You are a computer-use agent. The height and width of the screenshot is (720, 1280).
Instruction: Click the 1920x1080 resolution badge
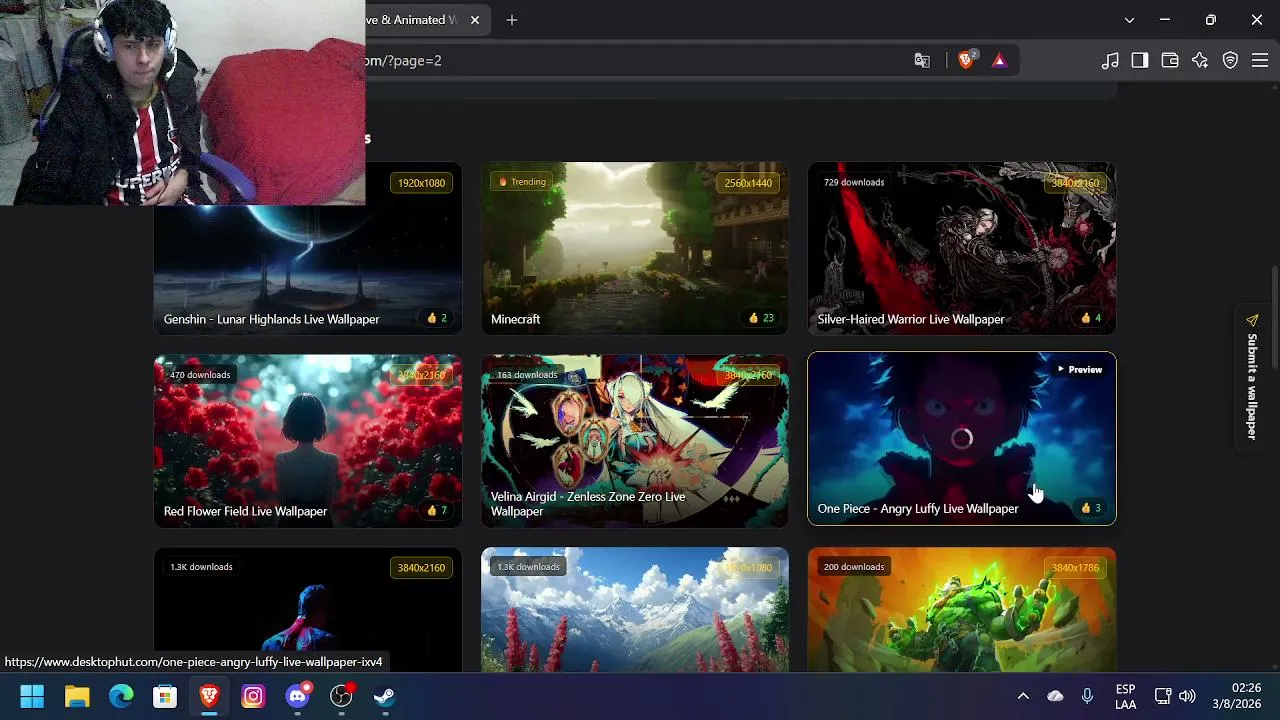421,183
